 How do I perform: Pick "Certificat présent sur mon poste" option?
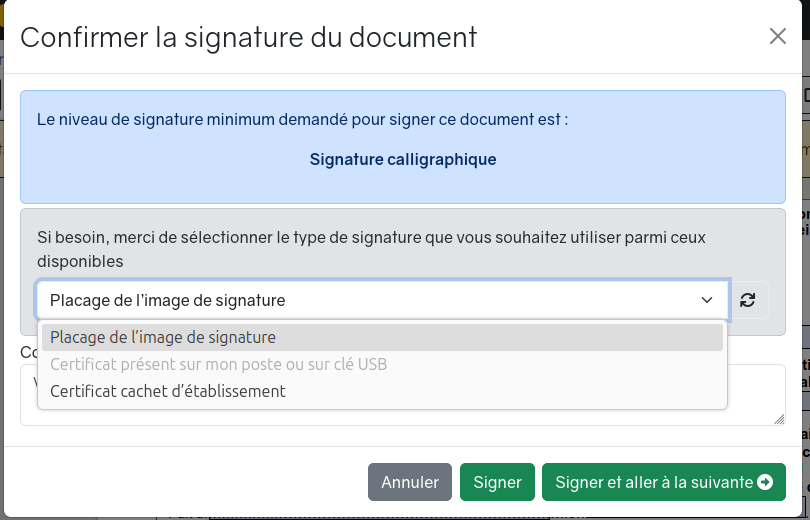[218, 365]
